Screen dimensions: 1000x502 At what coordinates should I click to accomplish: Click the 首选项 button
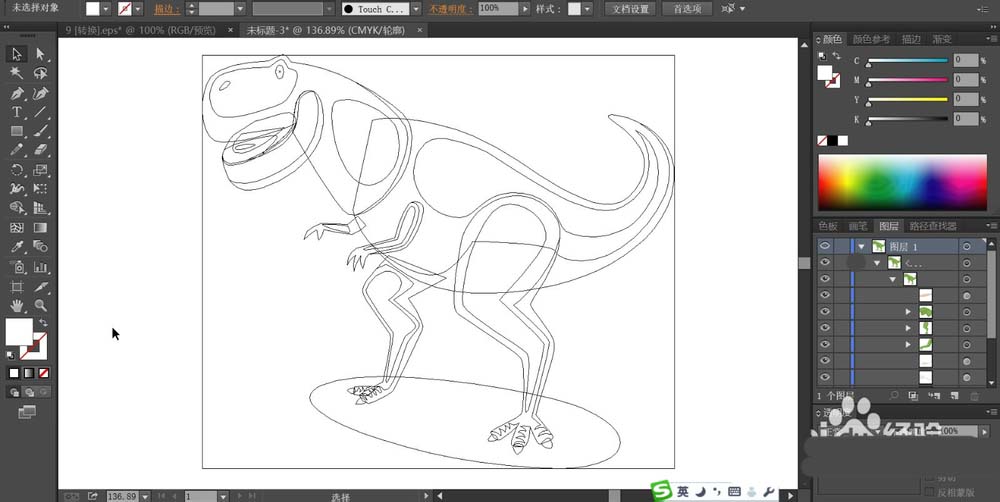(688, 9)
